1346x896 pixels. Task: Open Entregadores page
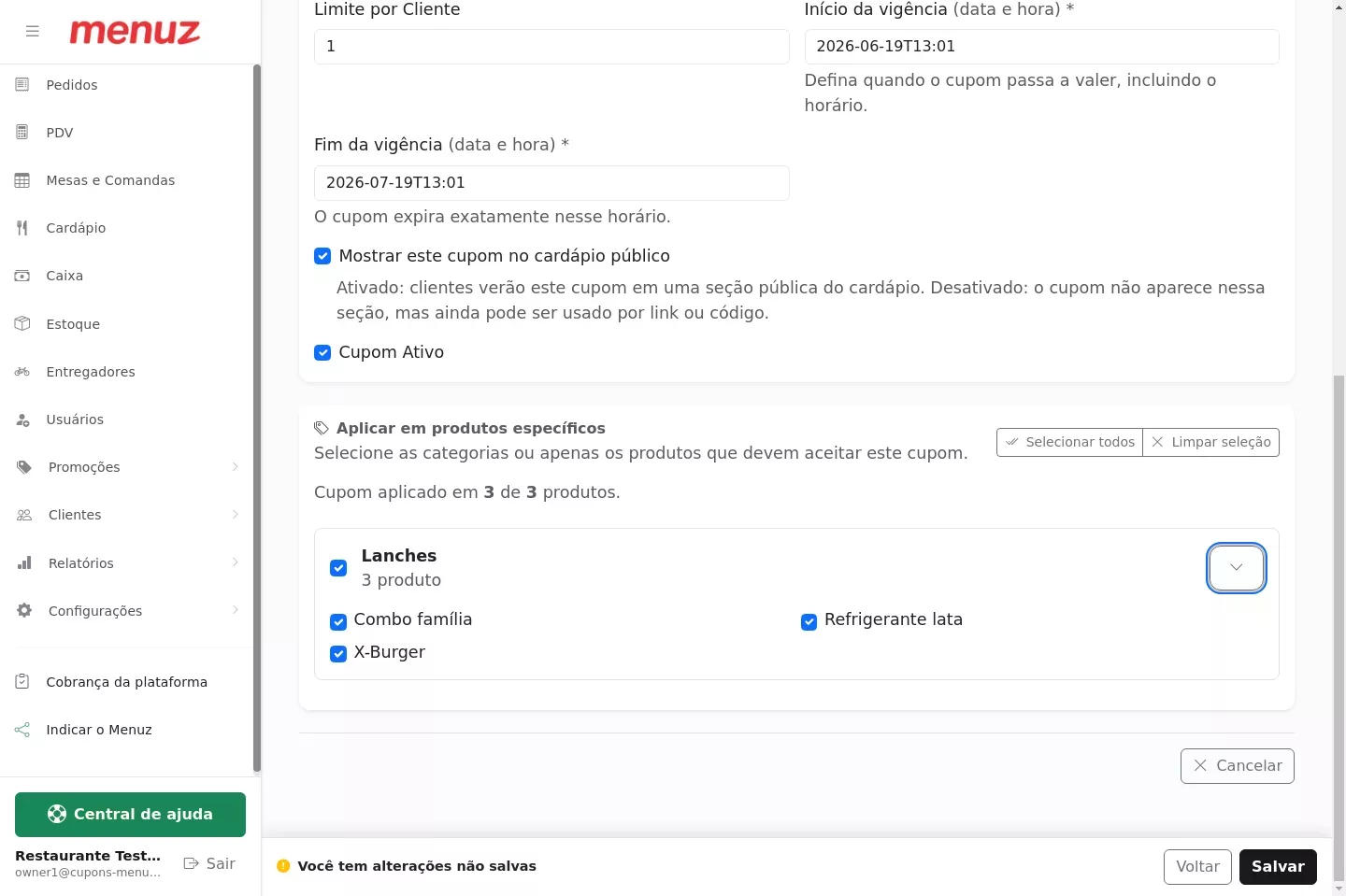[x=126, y=372]
